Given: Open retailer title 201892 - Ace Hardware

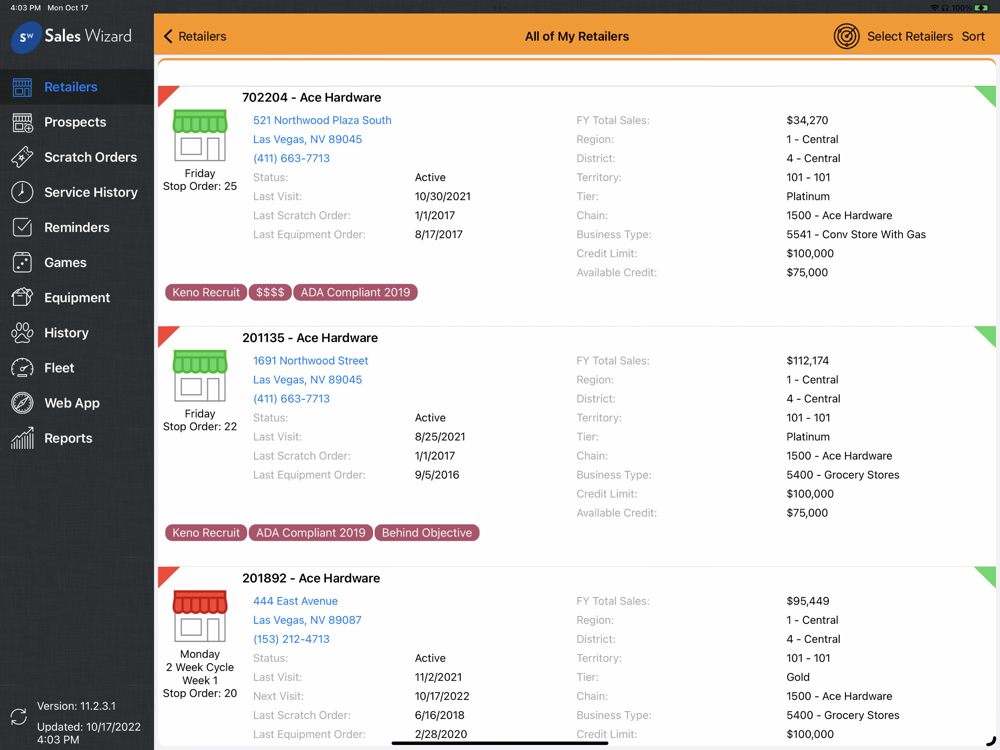Looking at the screenshot, I should click(311, 578).
